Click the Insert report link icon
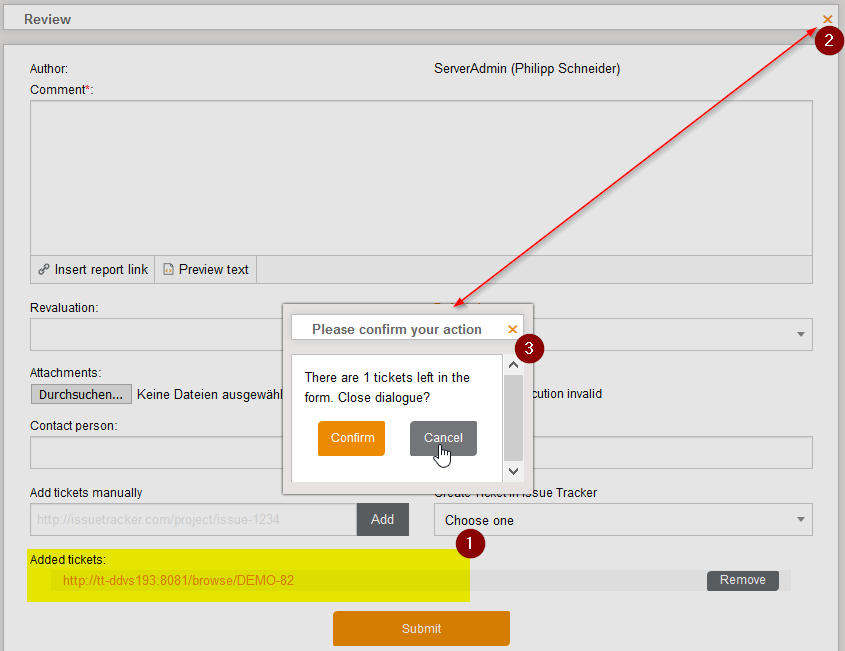 click(44, 270)
